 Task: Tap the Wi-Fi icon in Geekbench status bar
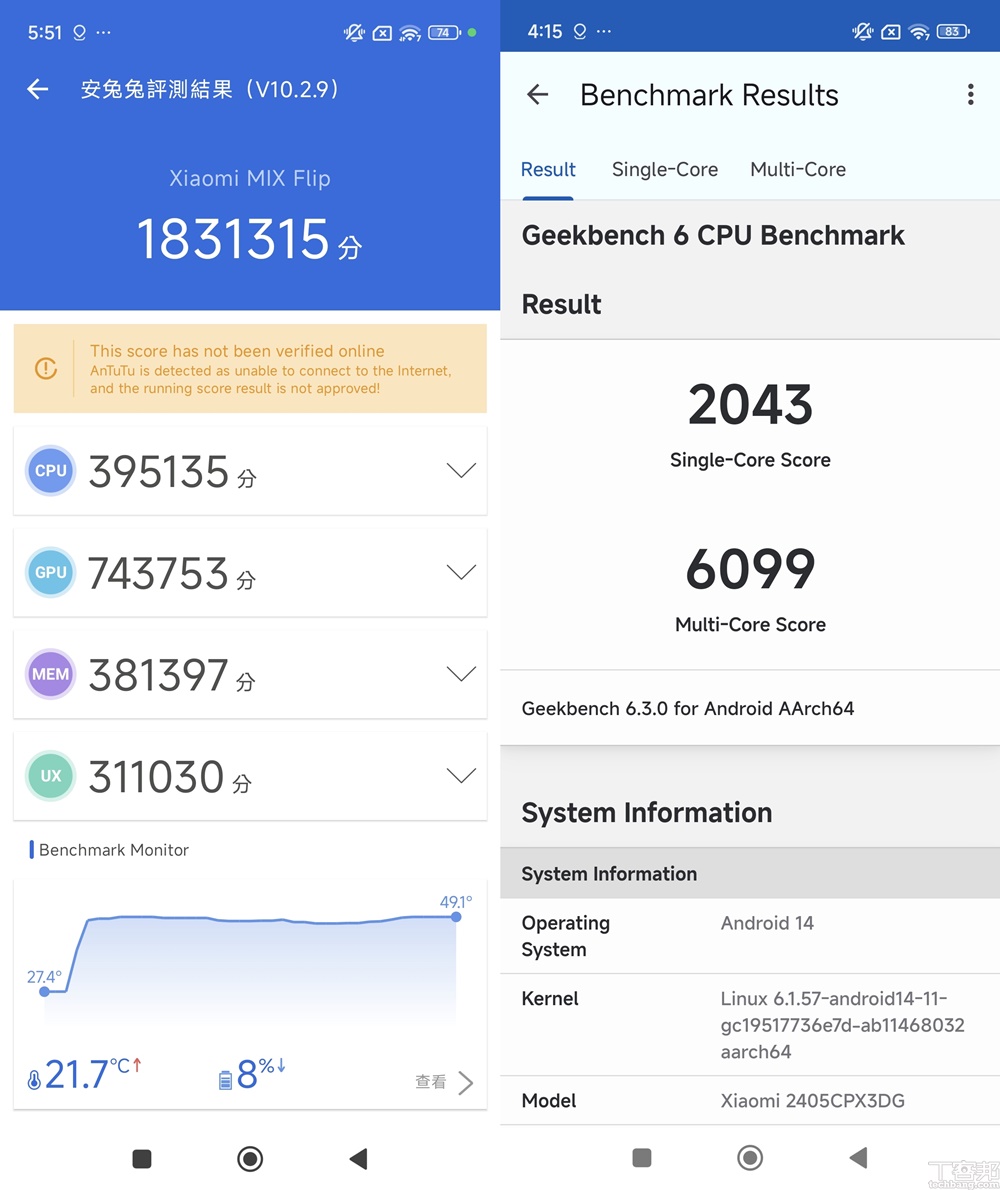pyautogui.click(x=919, y=31)
